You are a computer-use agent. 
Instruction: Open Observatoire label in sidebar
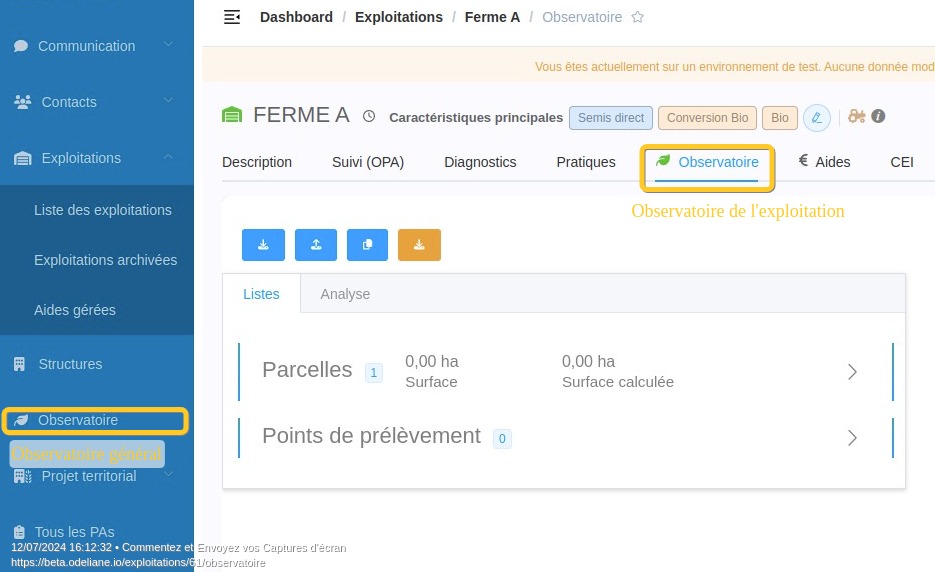(78, 420)
